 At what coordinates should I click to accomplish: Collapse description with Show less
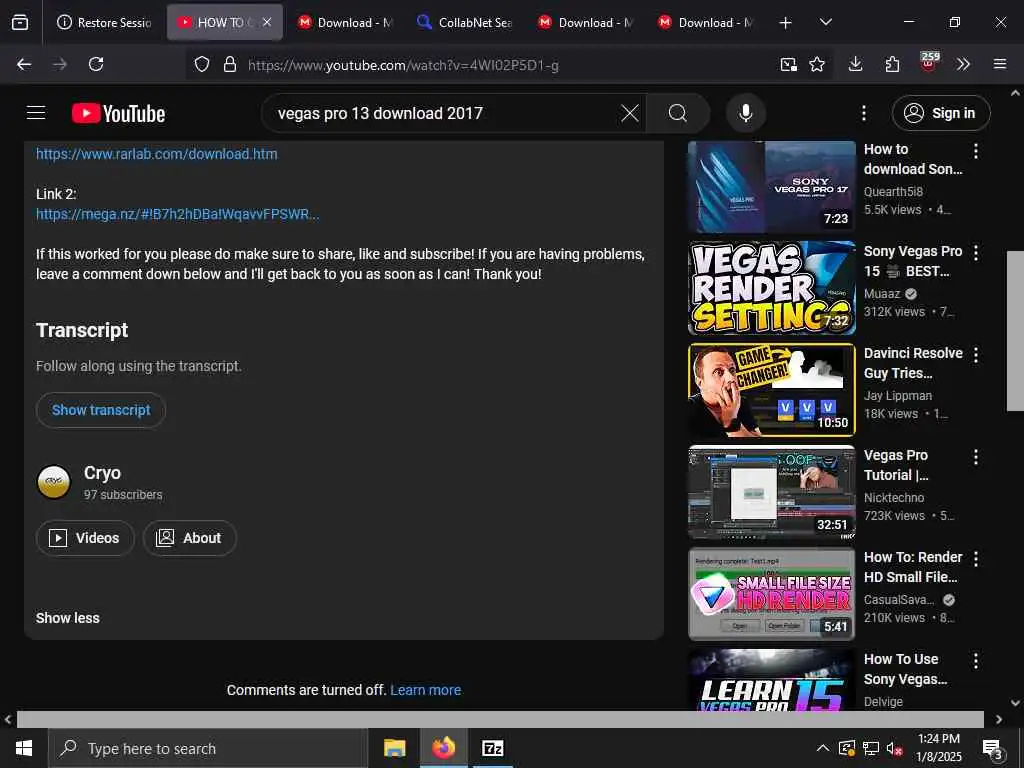pos(68,618)
